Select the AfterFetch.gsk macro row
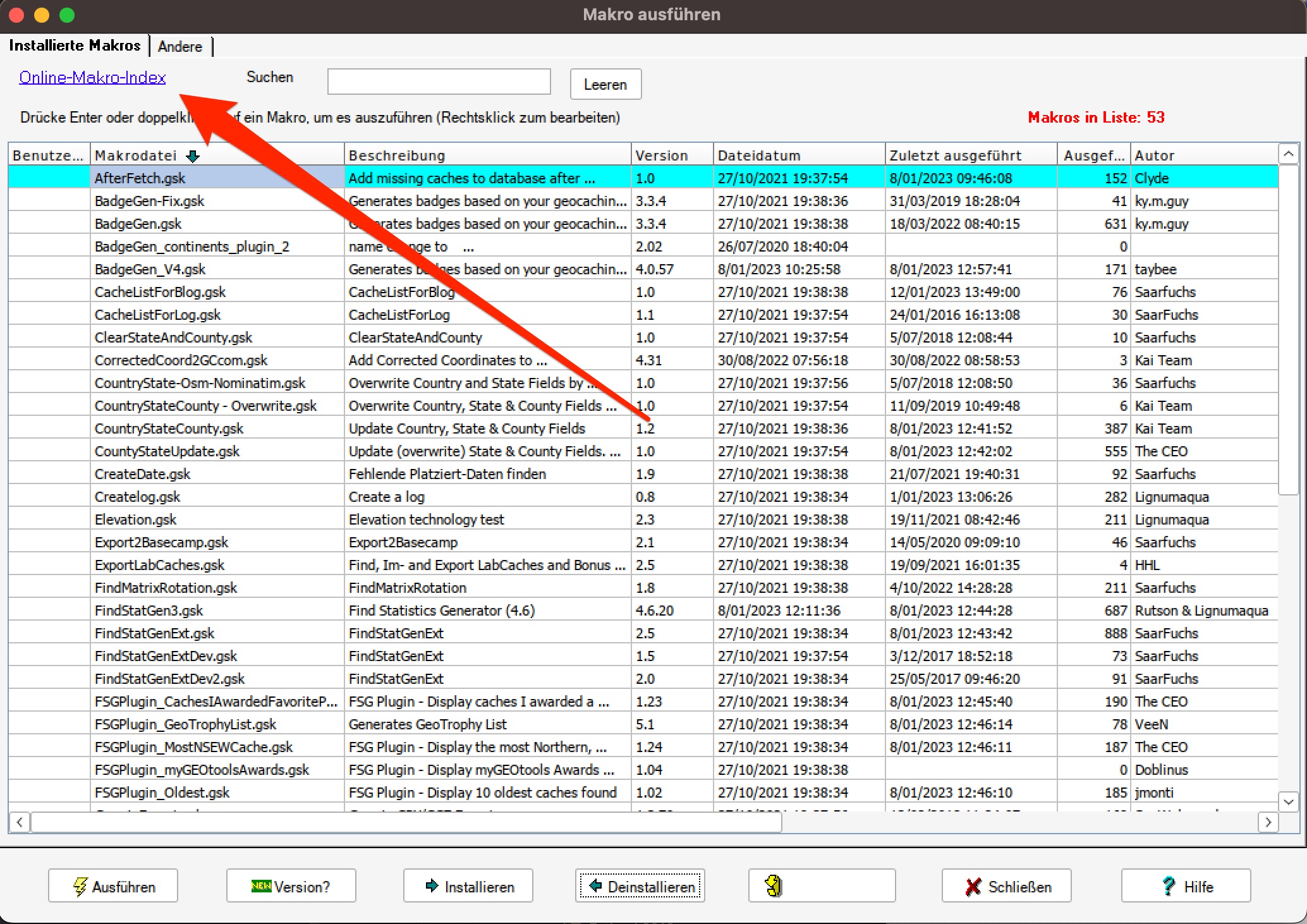The image size is (1307, 924). click(643, 178)
